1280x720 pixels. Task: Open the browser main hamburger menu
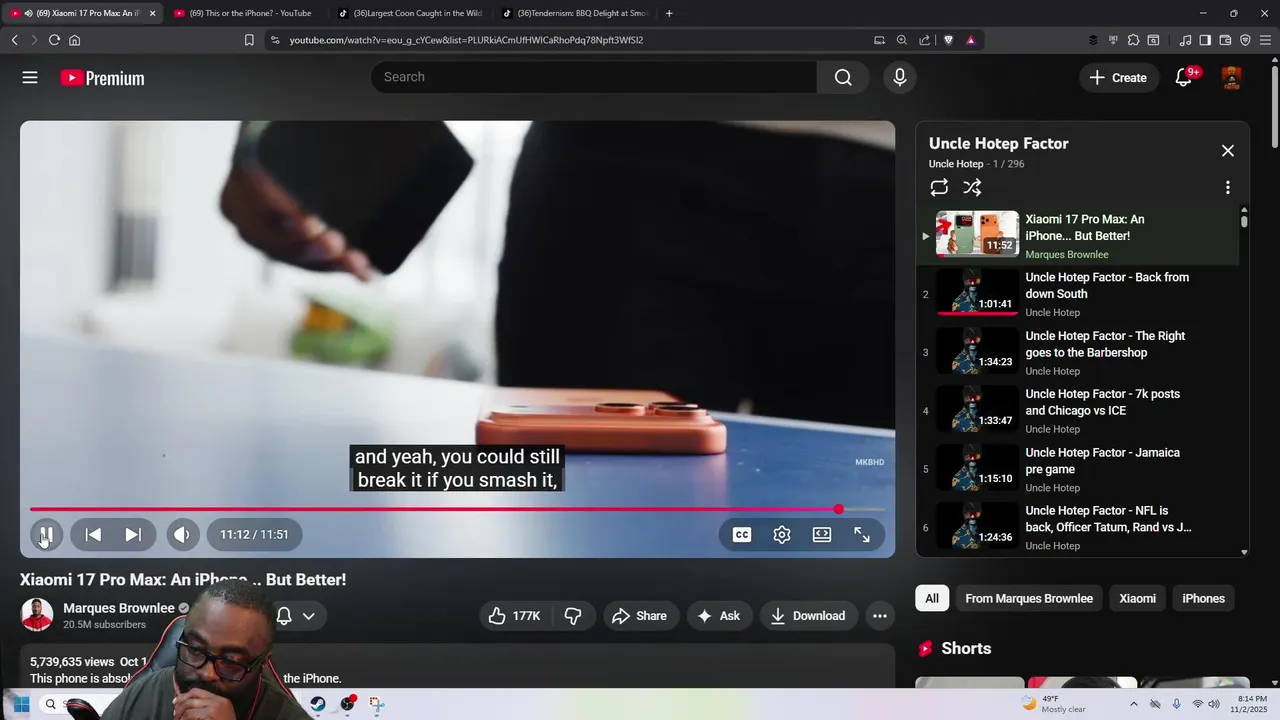click(1265, 40)
